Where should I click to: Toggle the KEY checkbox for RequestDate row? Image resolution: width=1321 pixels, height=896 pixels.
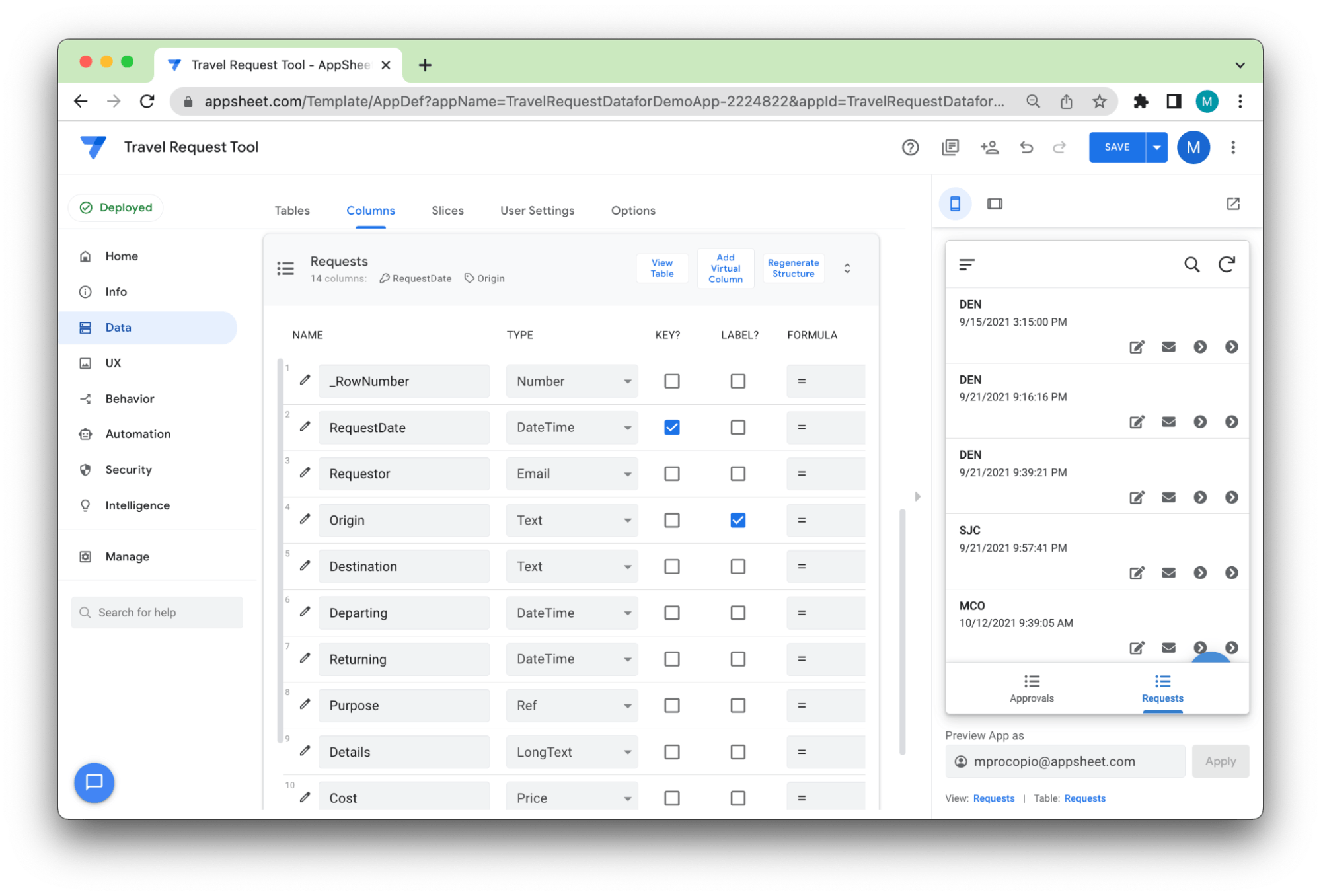pyautogui.click(x=671, y=428)
